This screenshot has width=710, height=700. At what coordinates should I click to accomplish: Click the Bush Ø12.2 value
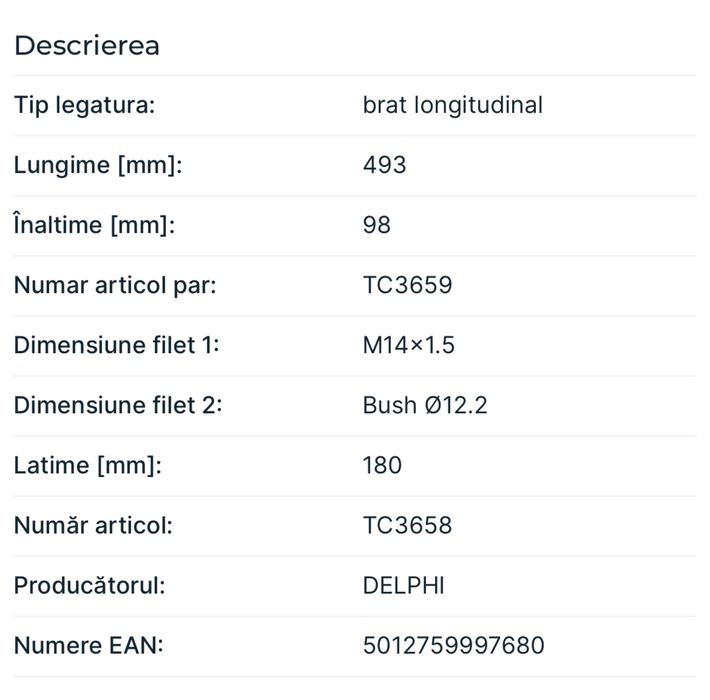click(x=425, y=405)
